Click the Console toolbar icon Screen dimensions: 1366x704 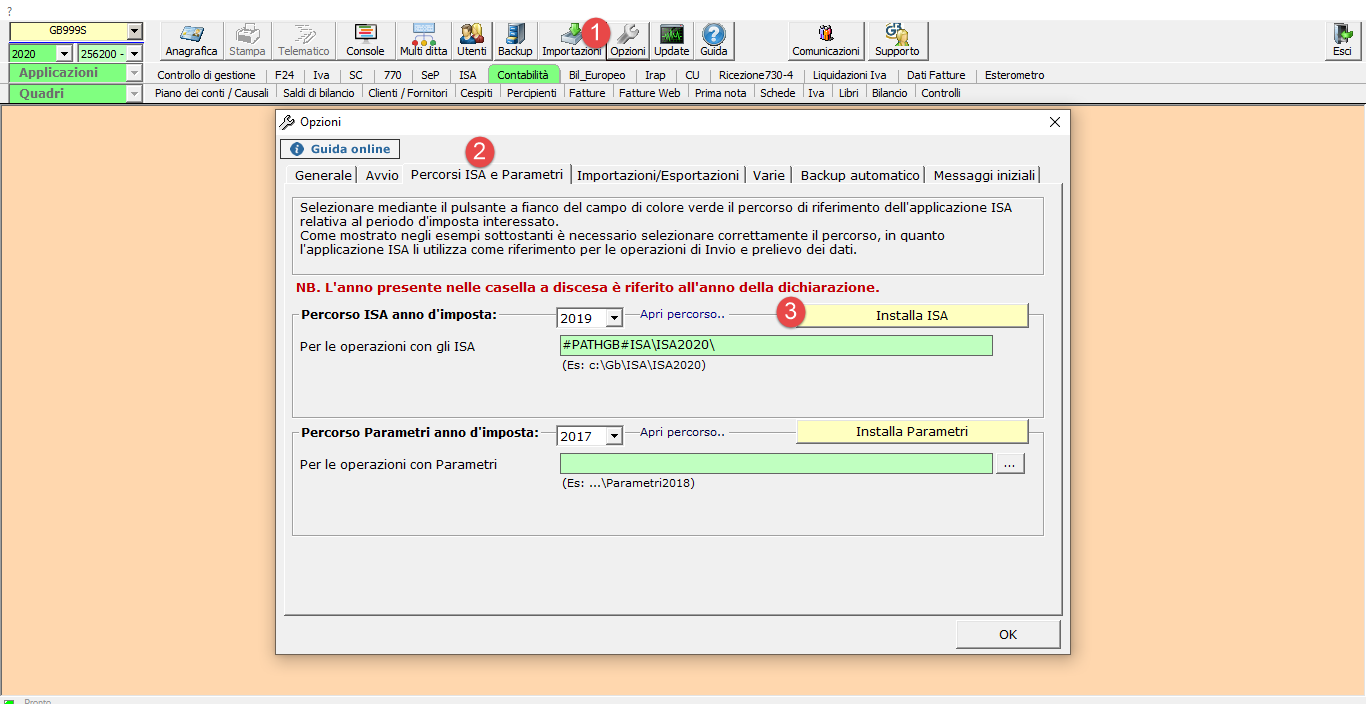point(365,40)
